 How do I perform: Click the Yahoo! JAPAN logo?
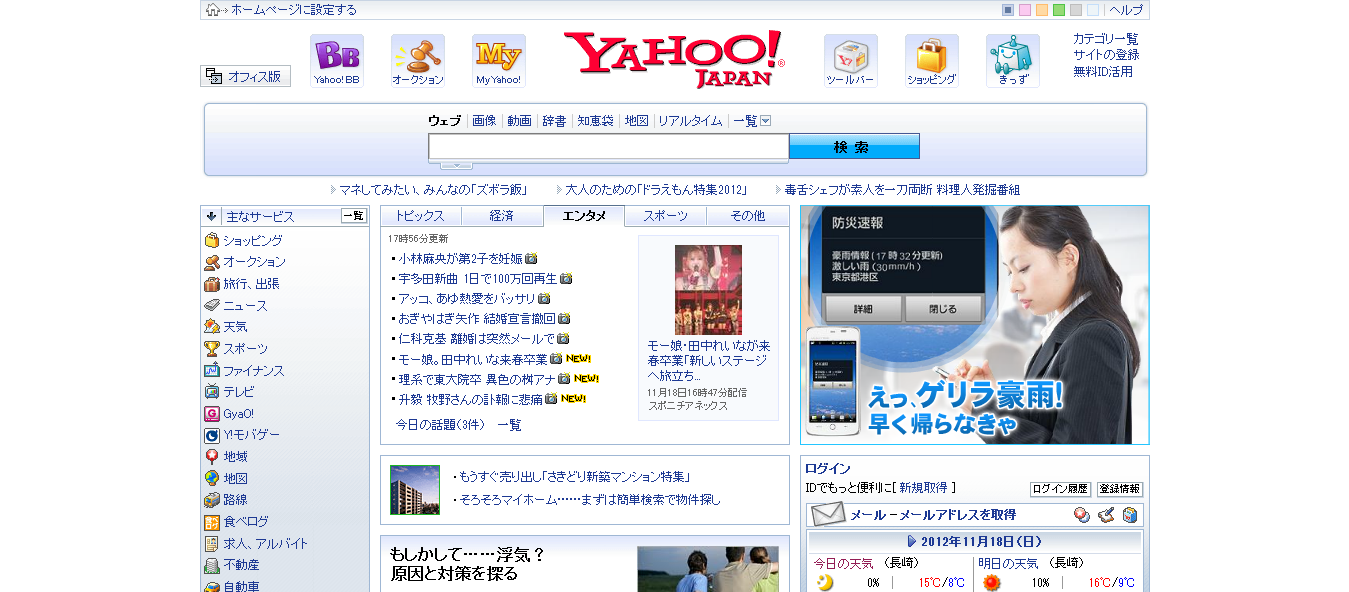click(675, 59)
